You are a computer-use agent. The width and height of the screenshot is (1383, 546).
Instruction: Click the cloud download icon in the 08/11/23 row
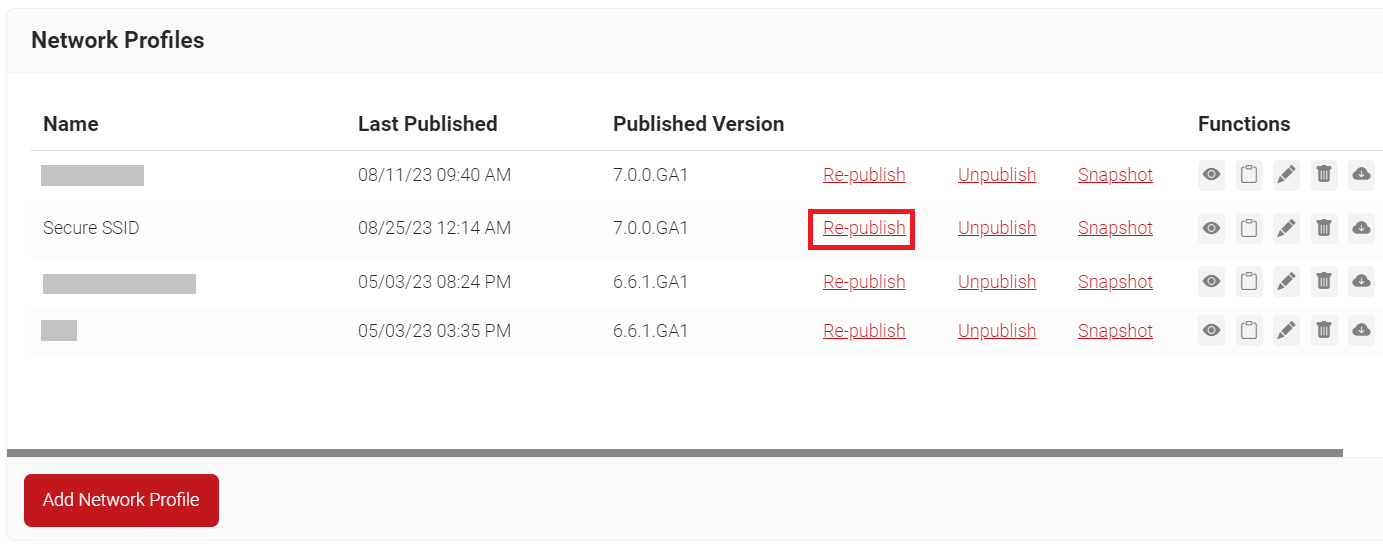(x=1361, y=175)
